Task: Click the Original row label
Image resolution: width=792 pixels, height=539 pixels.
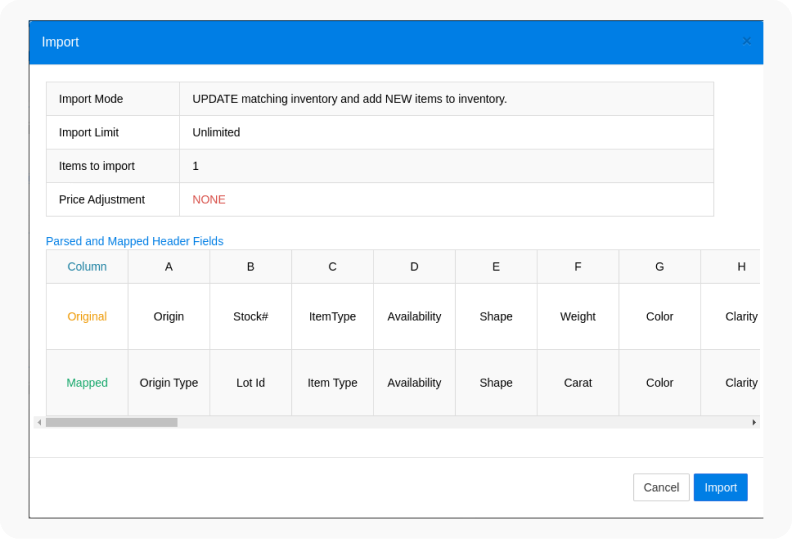Action: [87, 317]
